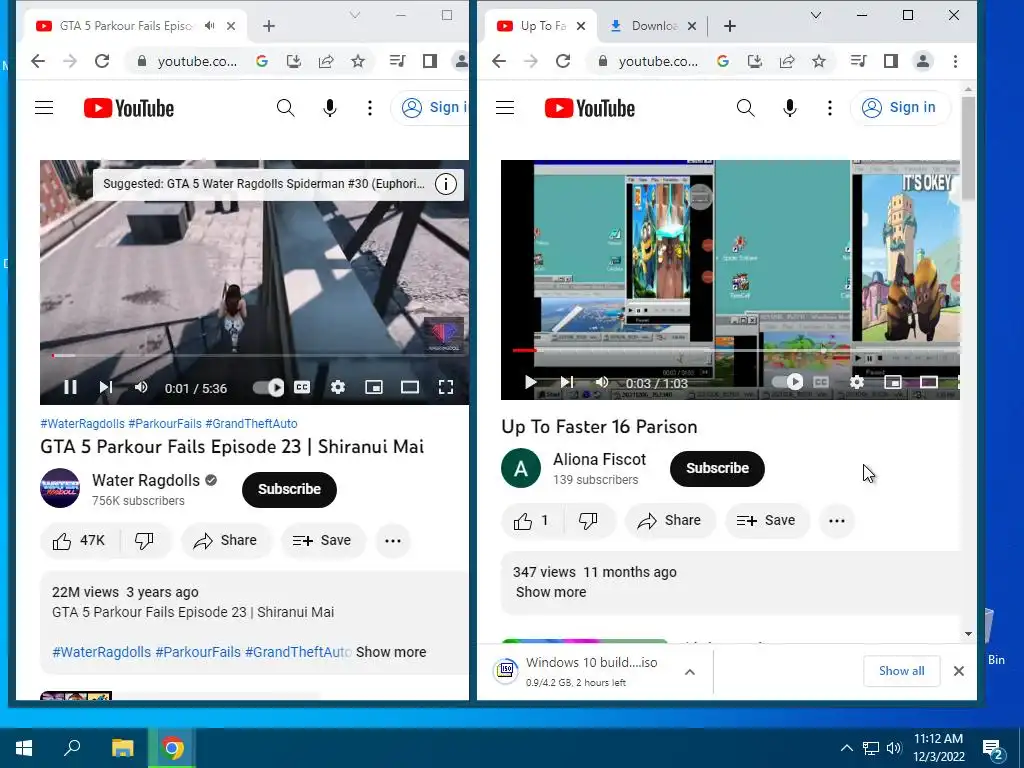Open more actions under GTA 5 video
This screenshot has width=1024, height=768.
point(392,541)
